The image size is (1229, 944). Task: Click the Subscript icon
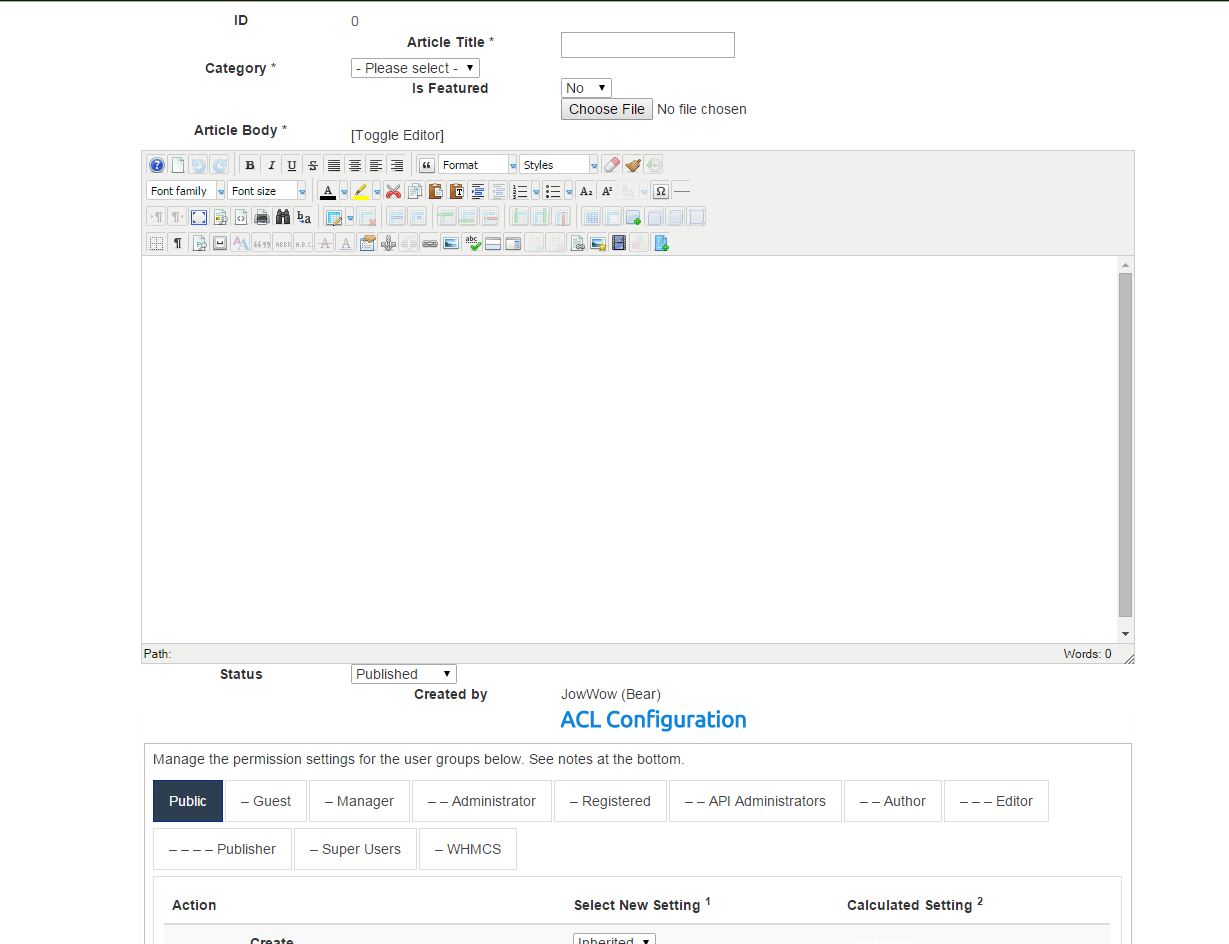pyautogui.click(x=586, y=191)
